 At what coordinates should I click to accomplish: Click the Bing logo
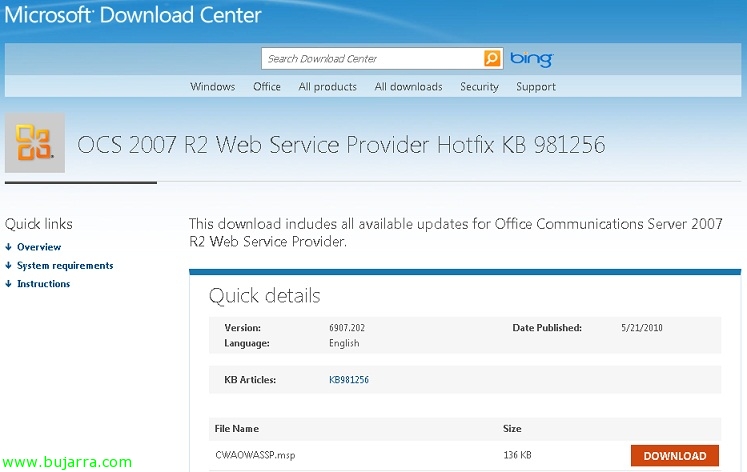[531, 59]
